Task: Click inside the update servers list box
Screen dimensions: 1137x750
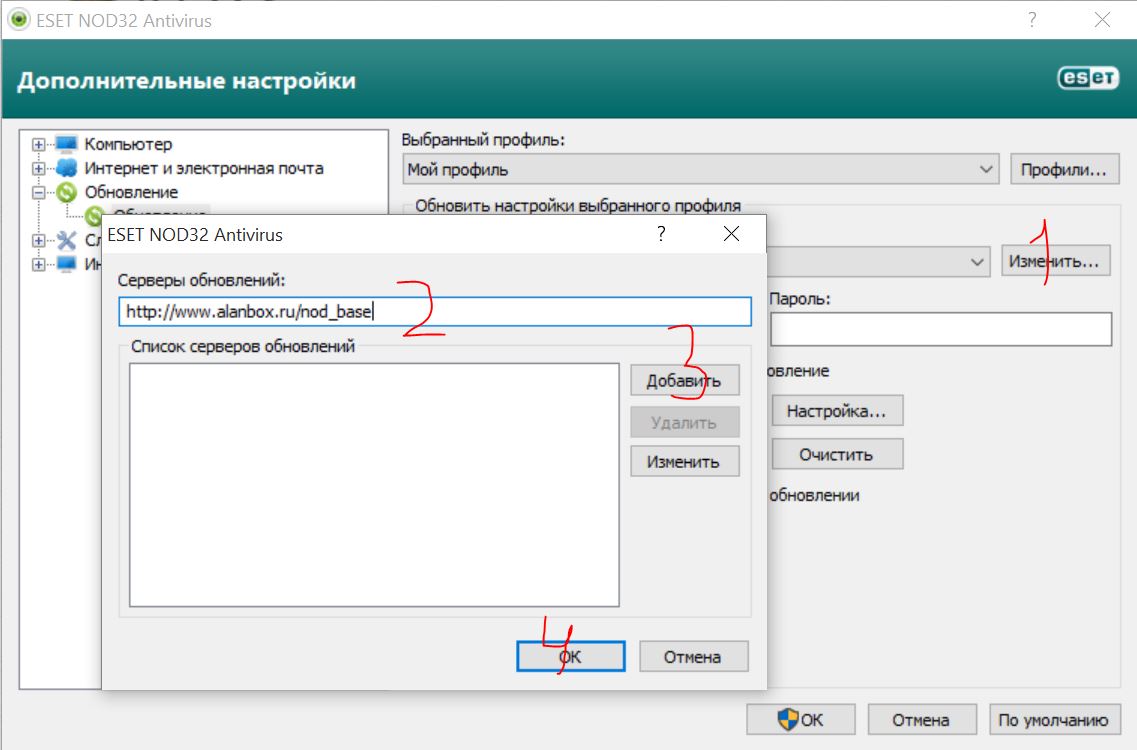Action: (x=374, y=485)
